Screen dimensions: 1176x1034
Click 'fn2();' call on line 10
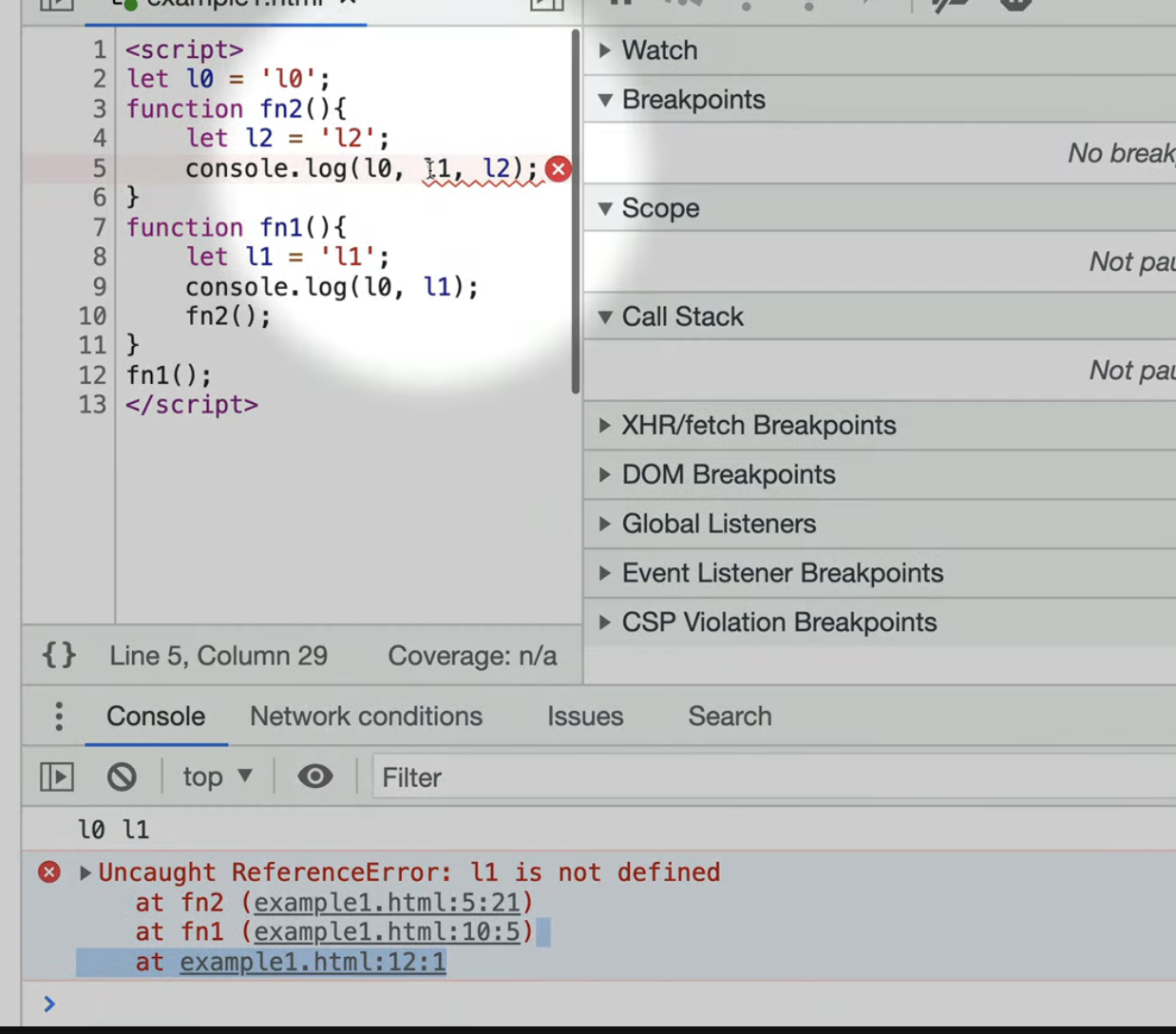(x=228, y=316)
